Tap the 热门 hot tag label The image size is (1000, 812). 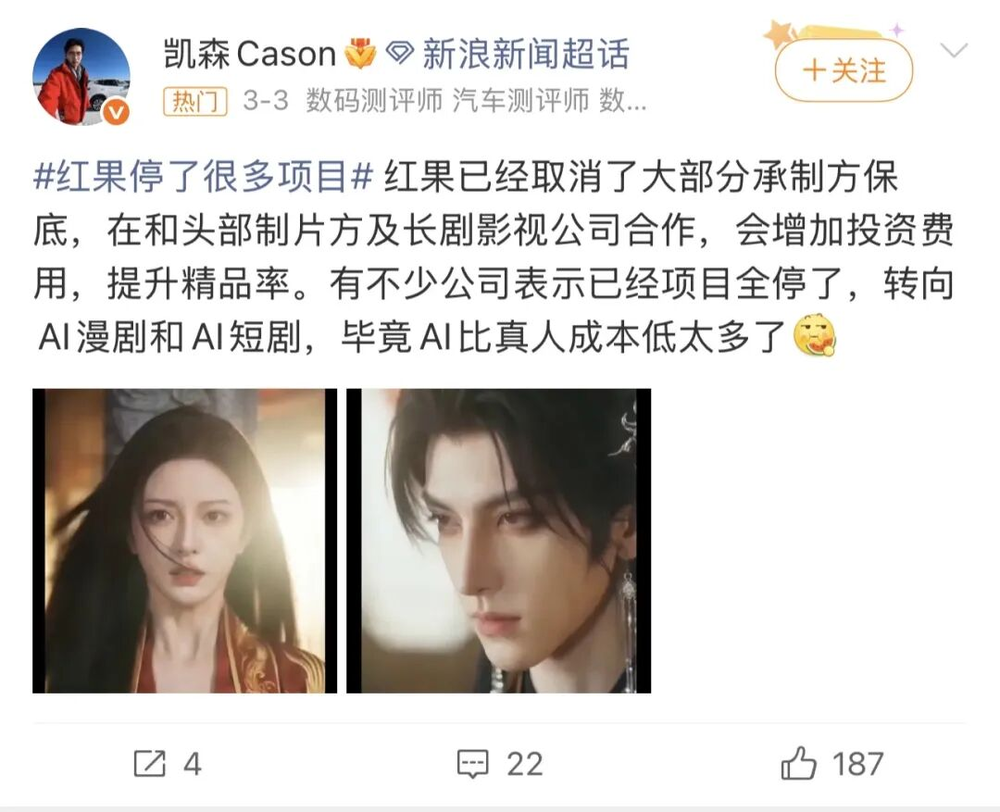tap(195, 101)
